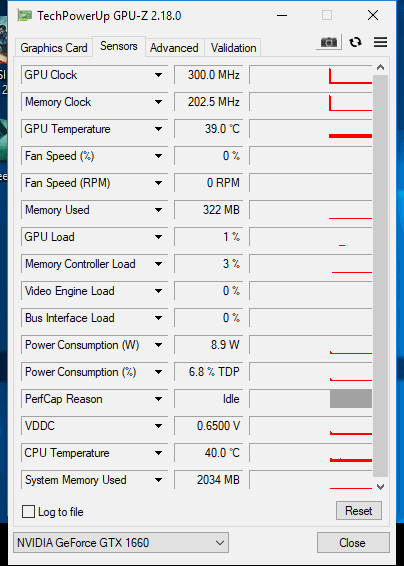Click the Memory Clock history graph
Image resolution: width=404 pixels, height=566 pixels.
click(x=311, y=102)
